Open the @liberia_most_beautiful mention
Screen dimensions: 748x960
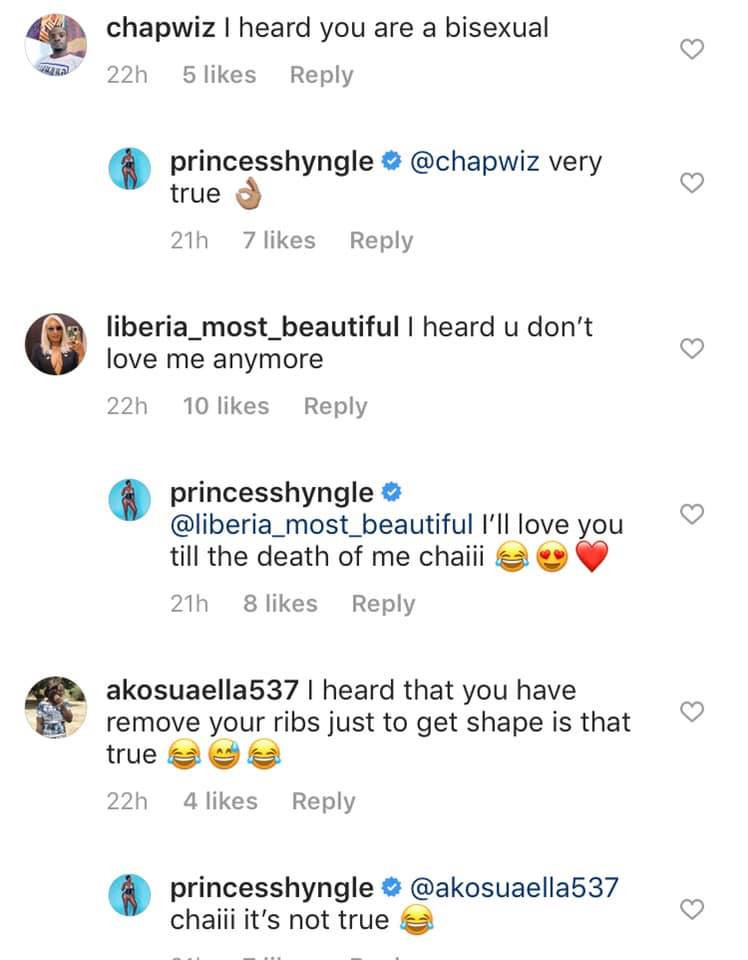click(x=321, y=524)
